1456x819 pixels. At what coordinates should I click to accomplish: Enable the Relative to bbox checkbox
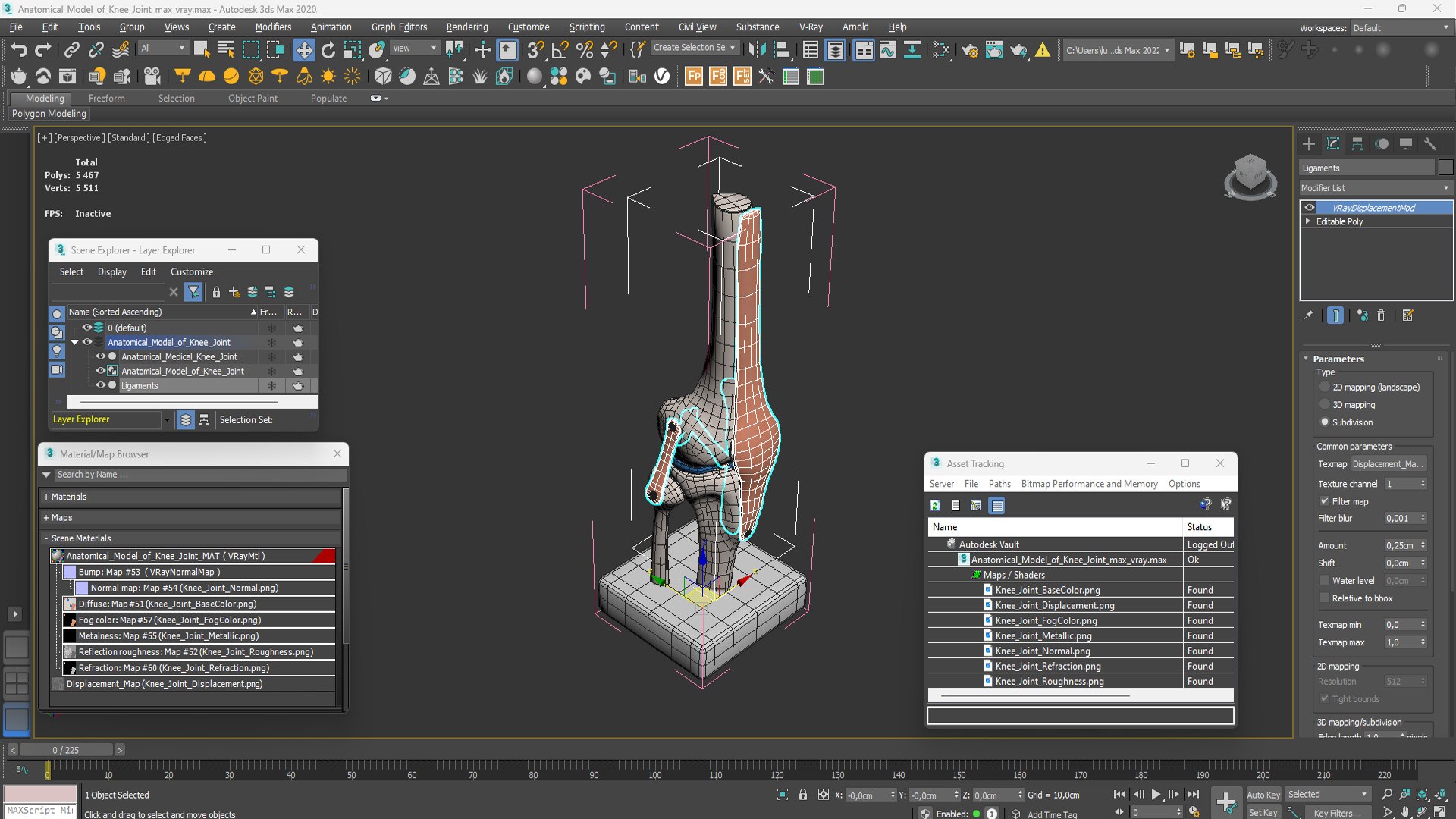click(1325, 598)
